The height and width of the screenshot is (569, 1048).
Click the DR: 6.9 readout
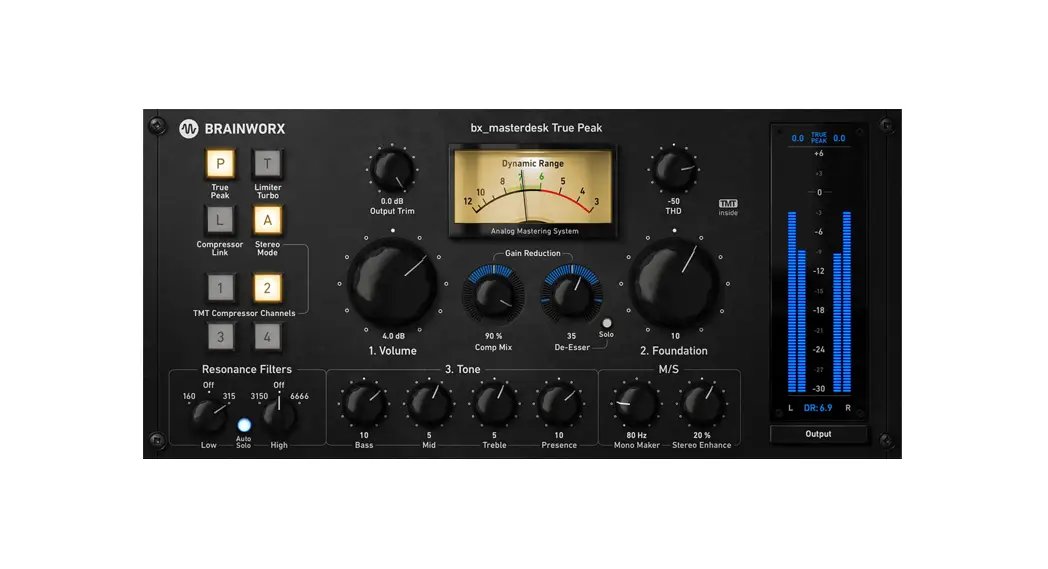(817, 407)
